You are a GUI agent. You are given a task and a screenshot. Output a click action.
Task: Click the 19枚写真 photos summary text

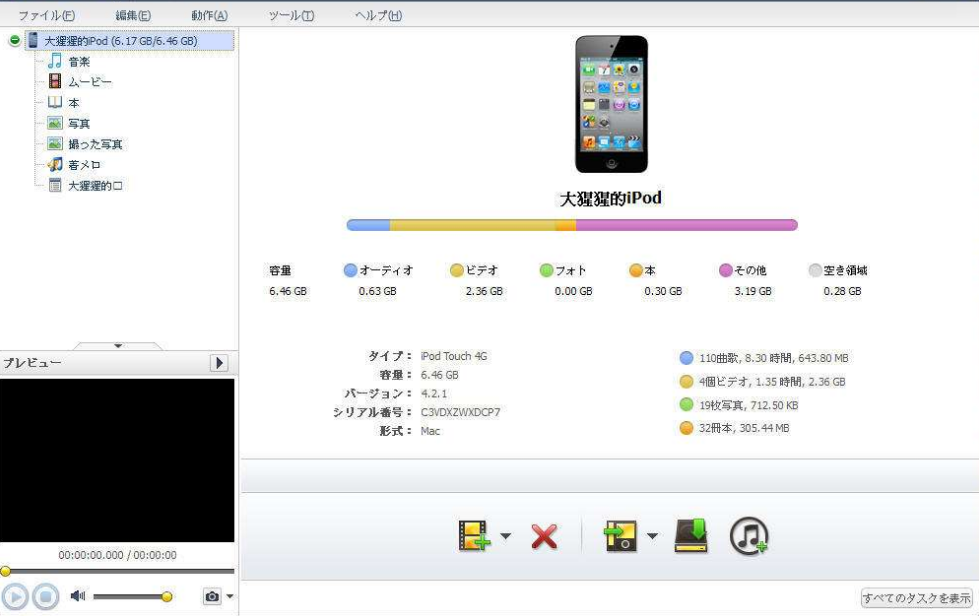[x=749, y=406]
